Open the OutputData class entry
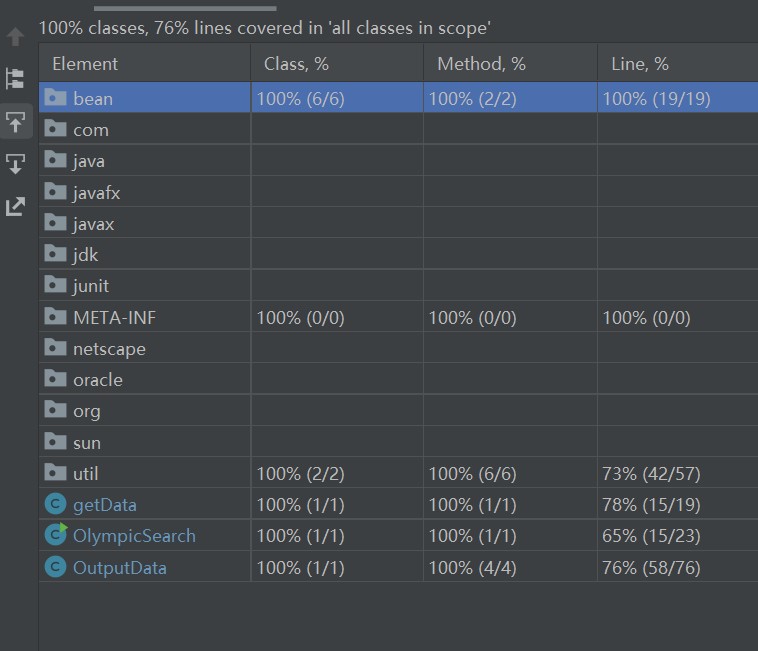The width and height of the screenshot is (758, 651). (x=398, y=566)
